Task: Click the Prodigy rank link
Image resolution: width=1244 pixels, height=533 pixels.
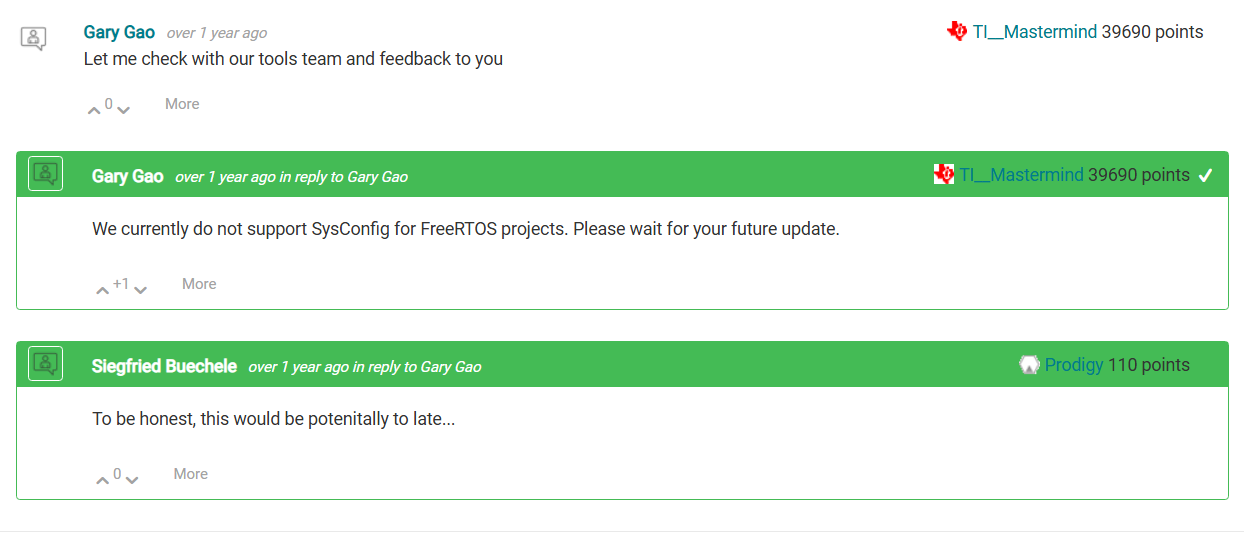Action: click(x=1074, y=365)
